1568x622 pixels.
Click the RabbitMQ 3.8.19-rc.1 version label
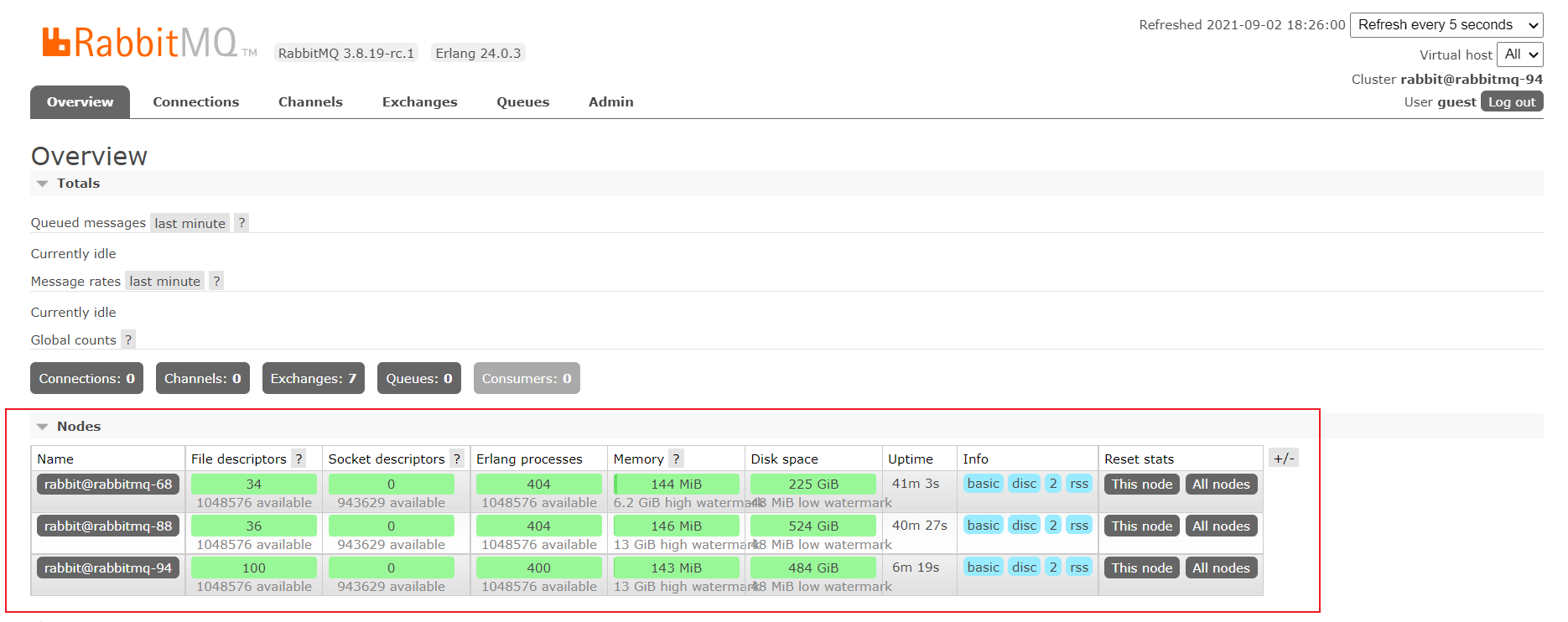click(x=346, y=53)
